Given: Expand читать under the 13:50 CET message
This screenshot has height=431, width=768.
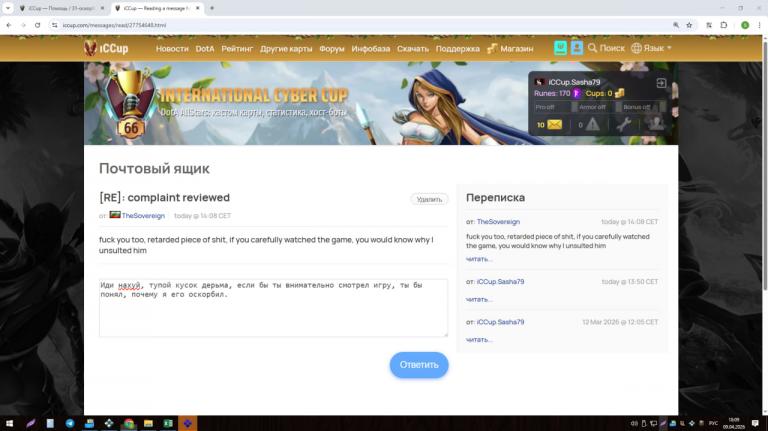Looking at the screenshot, I should pyautogui.click(x=479, y=299).
